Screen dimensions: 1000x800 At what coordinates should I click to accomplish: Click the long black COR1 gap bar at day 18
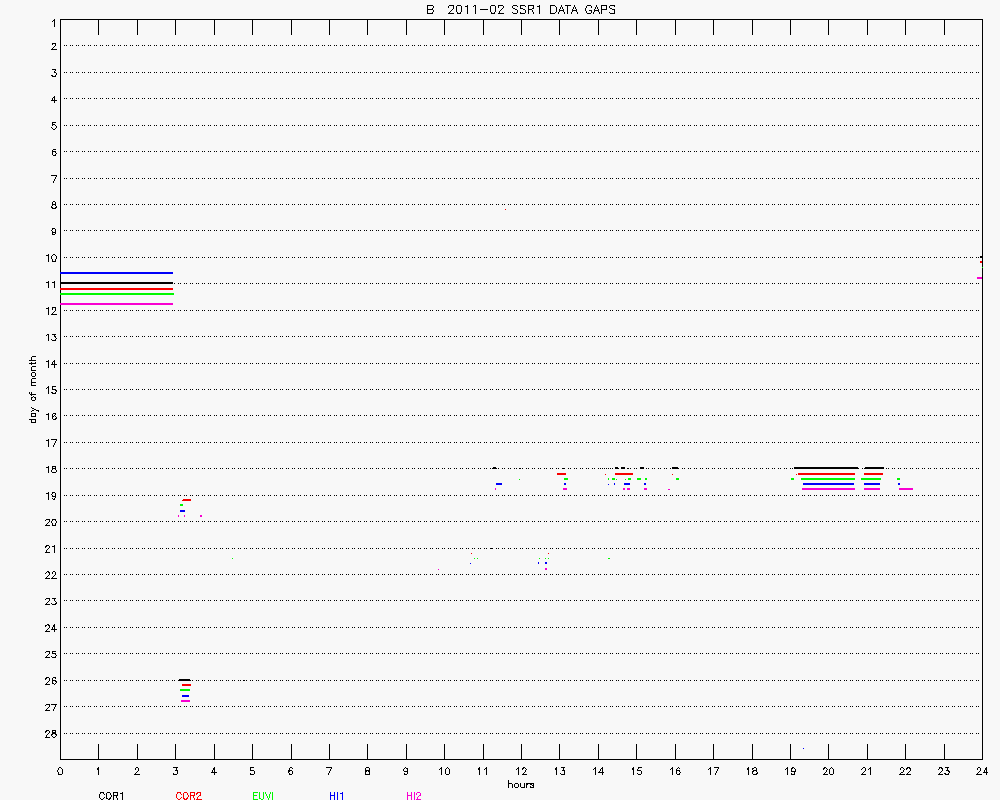[x=826, y=467]
